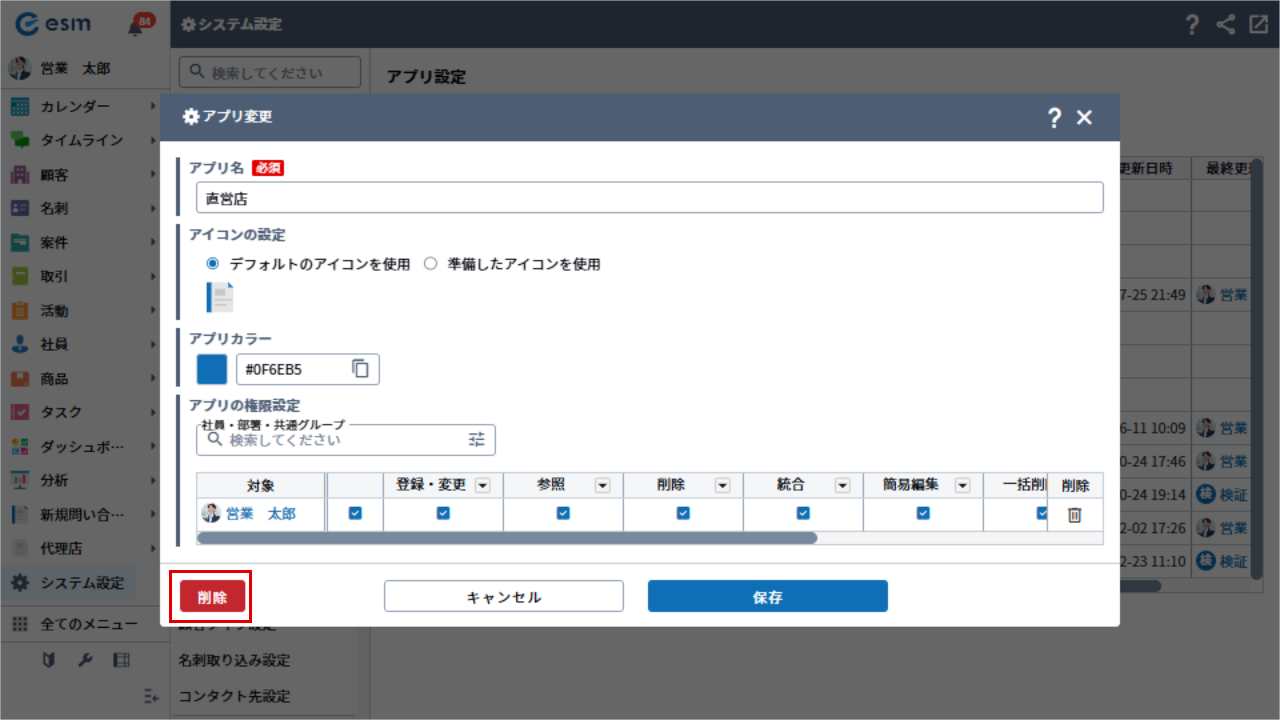1280x720 pixels.
Task: Click the blue app color swatch
Action: coord(212,369)
